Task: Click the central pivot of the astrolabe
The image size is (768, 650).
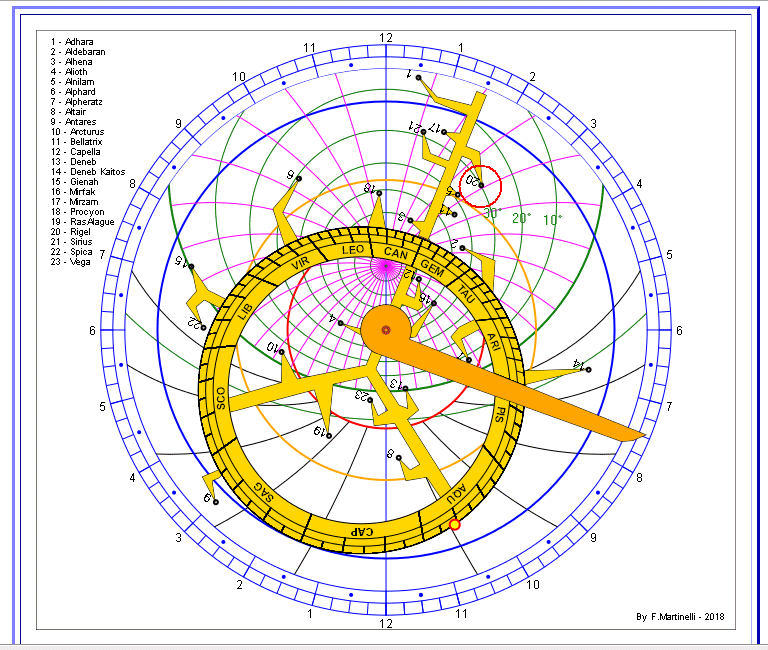Action: click(x=385, y=329)
